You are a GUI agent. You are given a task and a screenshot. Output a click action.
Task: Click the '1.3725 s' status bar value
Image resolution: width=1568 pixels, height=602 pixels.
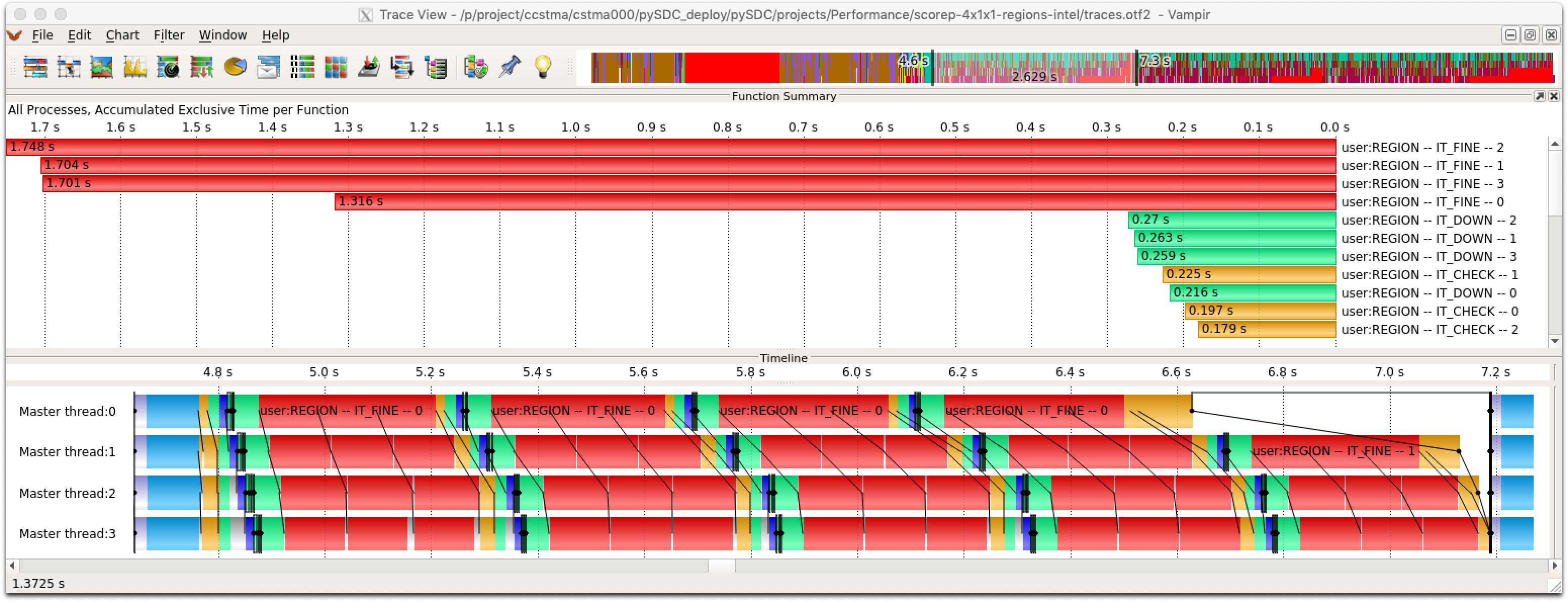pos(38,584)
